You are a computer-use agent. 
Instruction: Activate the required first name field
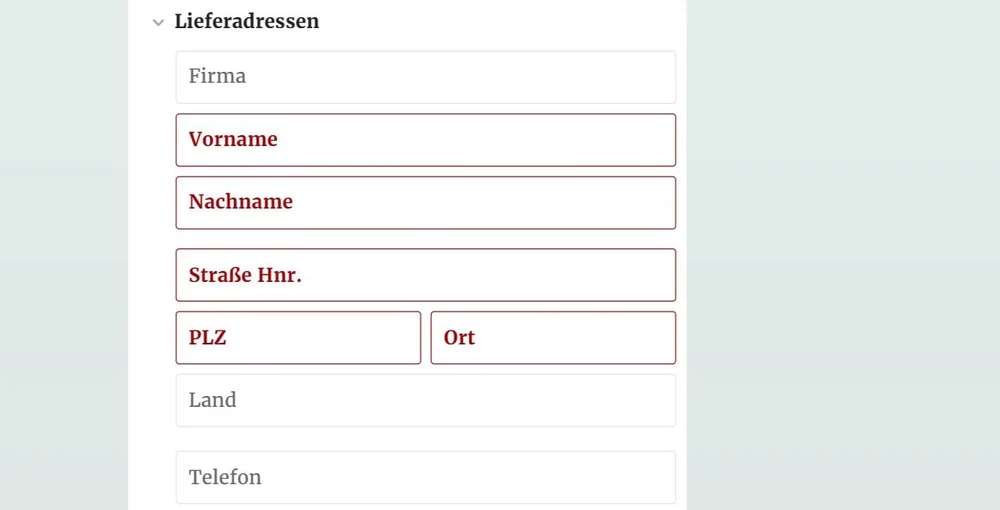point(425,140)
